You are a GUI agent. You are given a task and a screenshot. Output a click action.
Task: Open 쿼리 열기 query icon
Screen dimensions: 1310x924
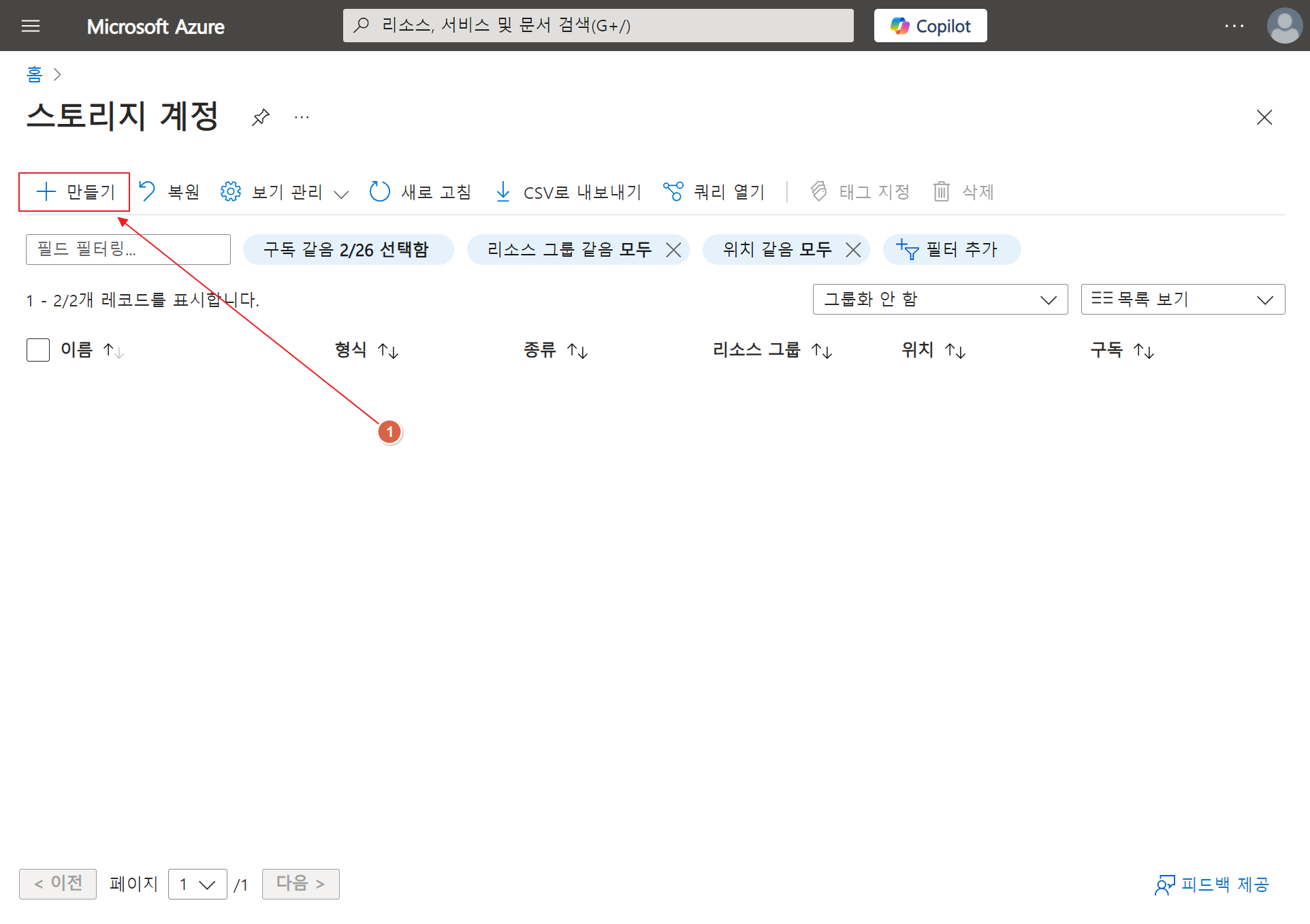[673, 191]
